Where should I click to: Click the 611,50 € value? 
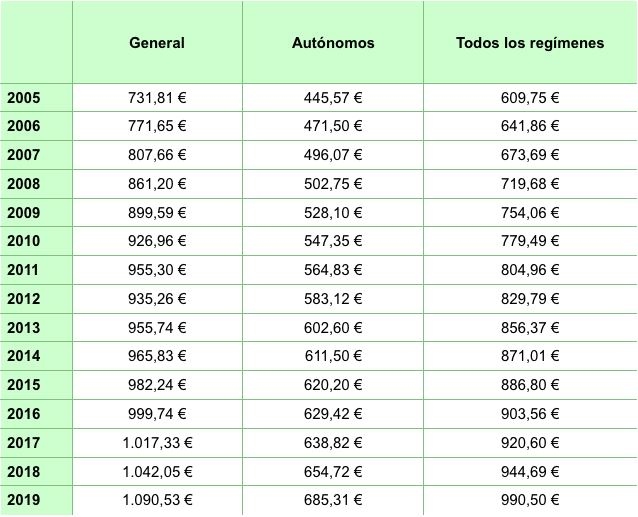point(333,356)
